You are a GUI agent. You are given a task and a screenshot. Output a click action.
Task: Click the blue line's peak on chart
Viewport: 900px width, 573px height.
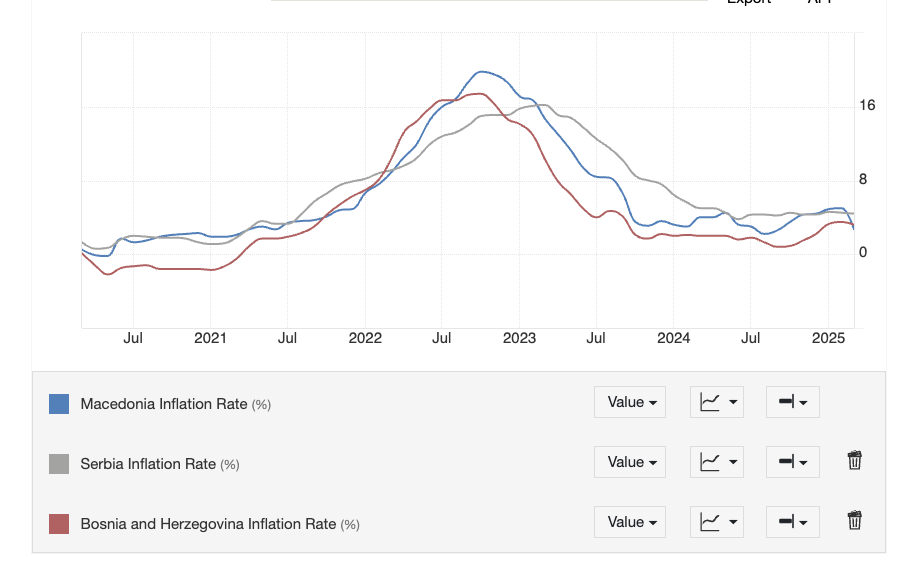pos(483,72)
